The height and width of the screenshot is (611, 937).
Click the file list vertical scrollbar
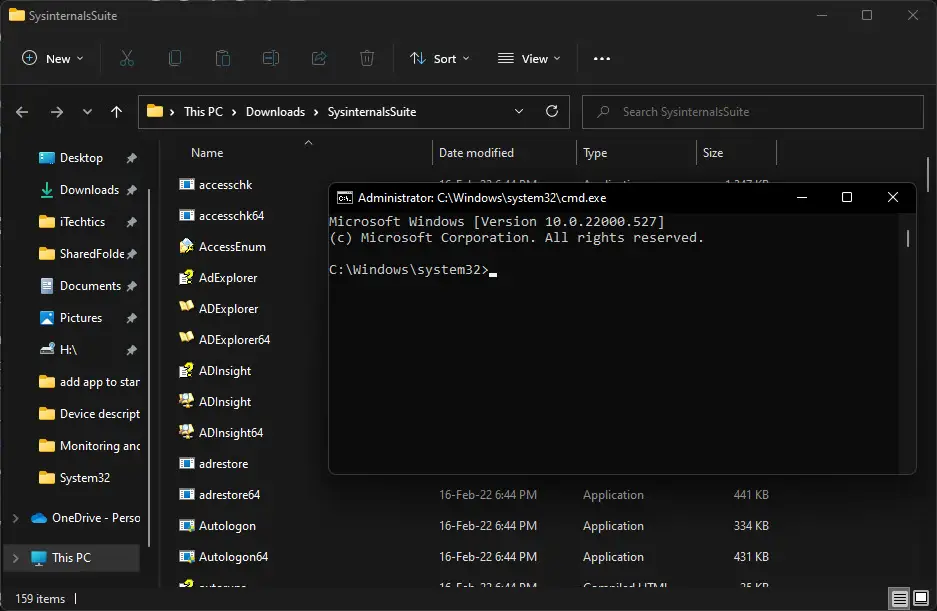(x=928, y=174)
